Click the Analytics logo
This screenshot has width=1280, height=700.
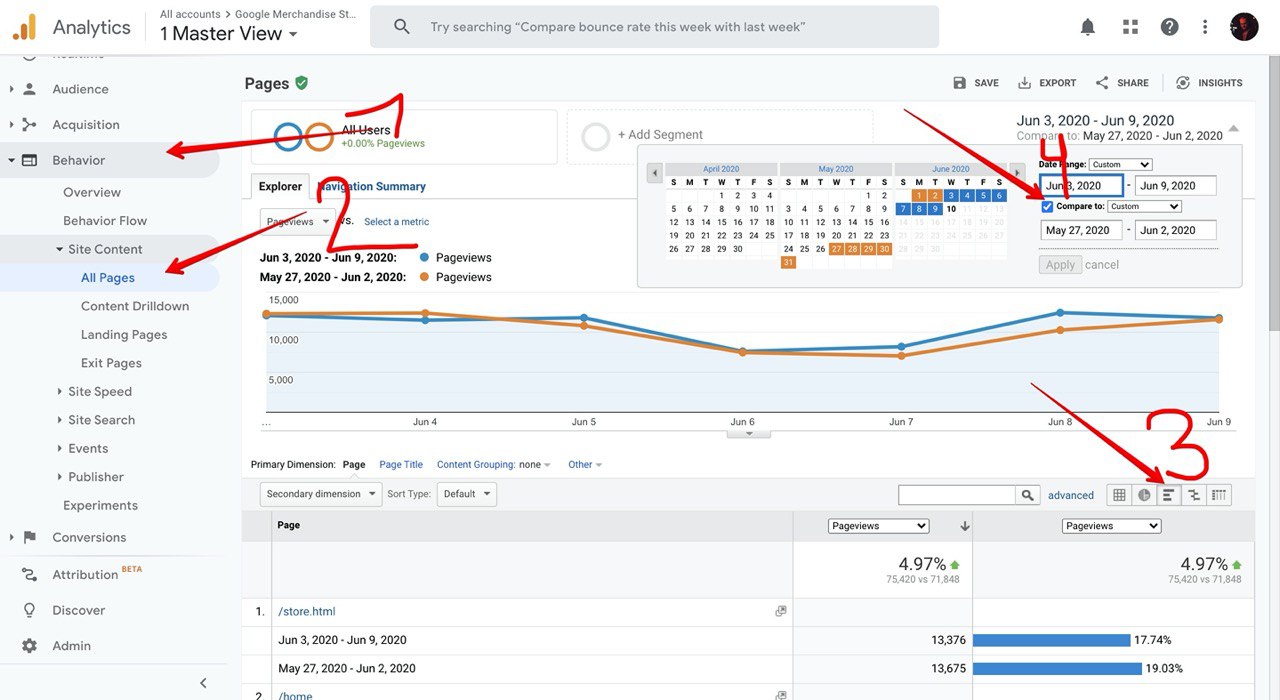coord(24,27)
